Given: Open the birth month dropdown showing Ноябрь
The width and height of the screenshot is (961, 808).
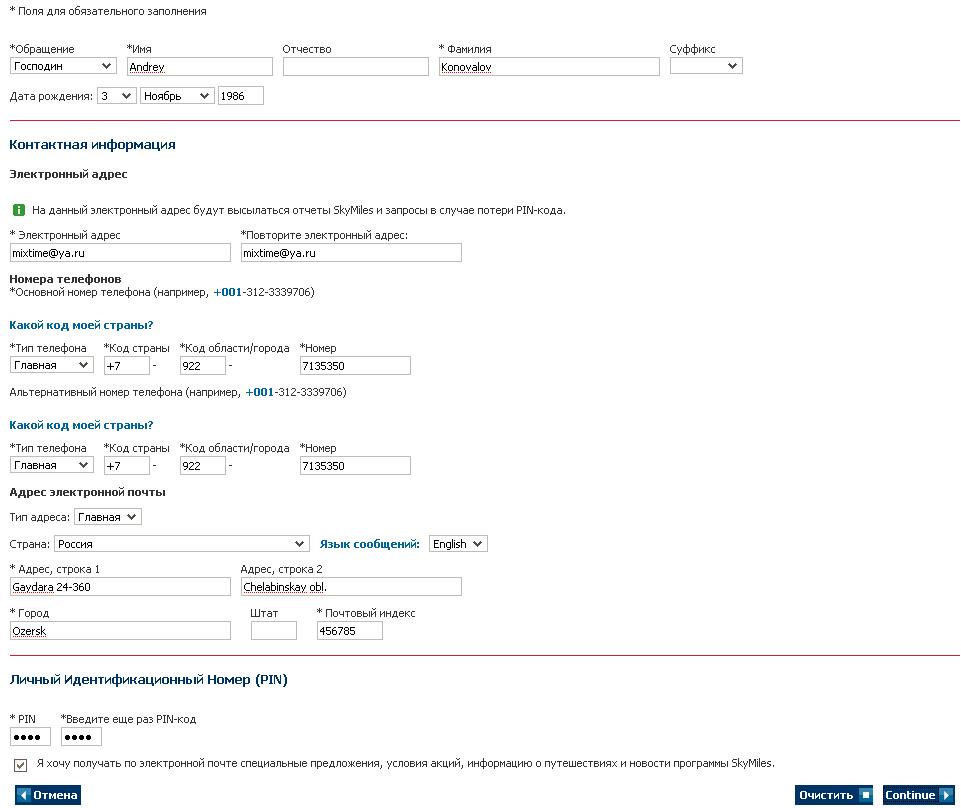Looking at the screenshot, I should pos(177,96).
